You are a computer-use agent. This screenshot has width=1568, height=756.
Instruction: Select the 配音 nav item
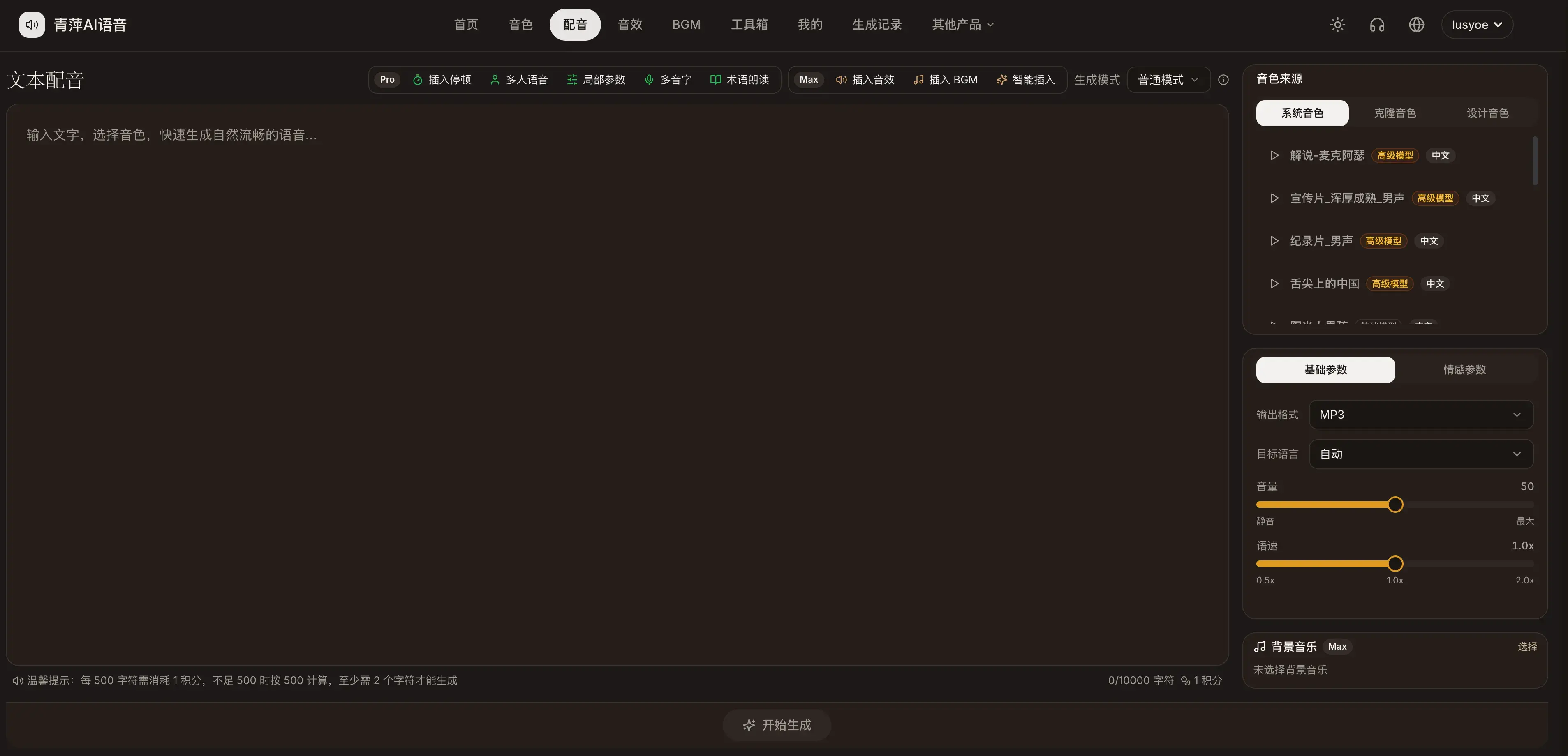coord(575,24)
